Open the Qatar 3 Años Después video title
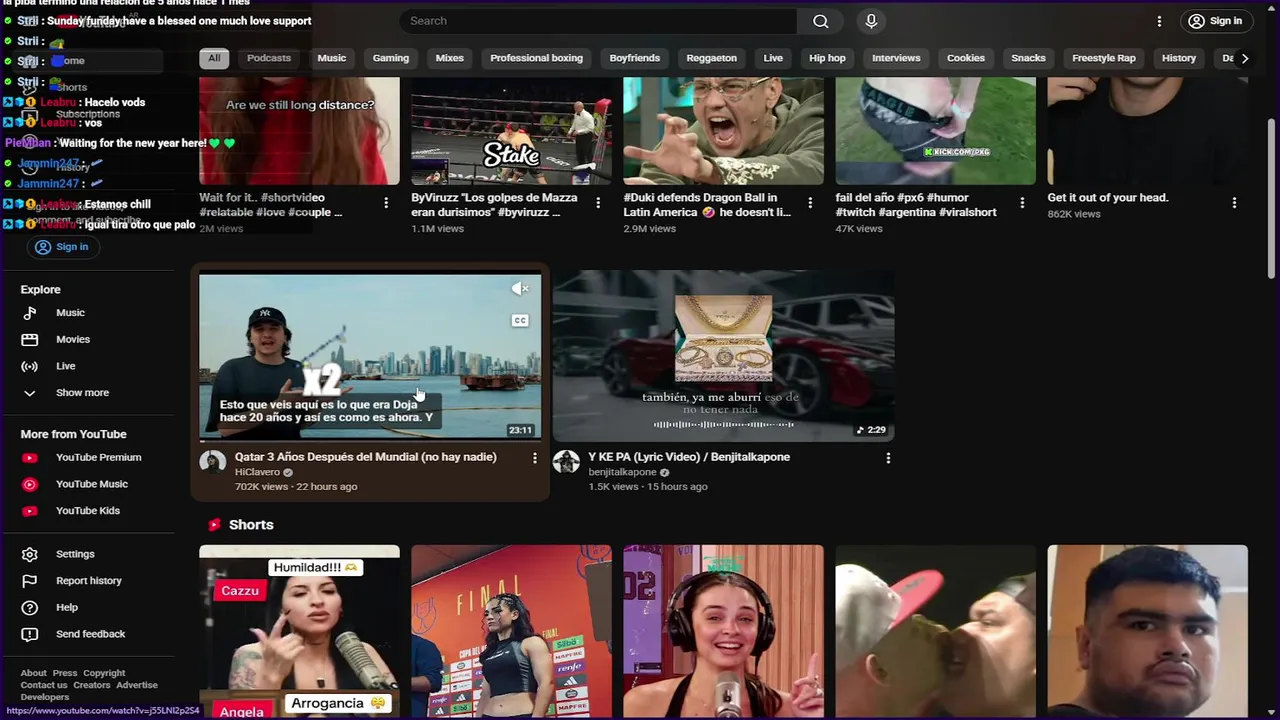The width and height of the screenshot is (1280, 720). click(366, 457)
